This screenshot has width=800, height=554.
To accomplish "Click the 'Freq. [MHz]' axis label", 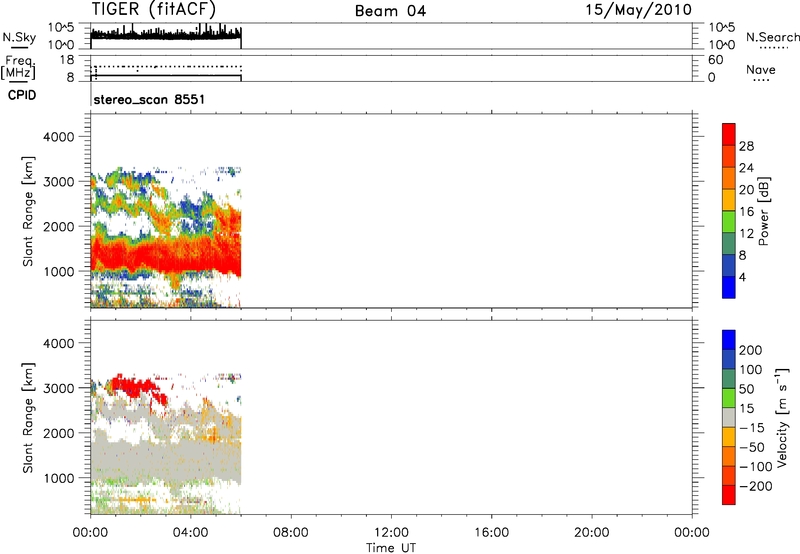I will click(18, 68).
